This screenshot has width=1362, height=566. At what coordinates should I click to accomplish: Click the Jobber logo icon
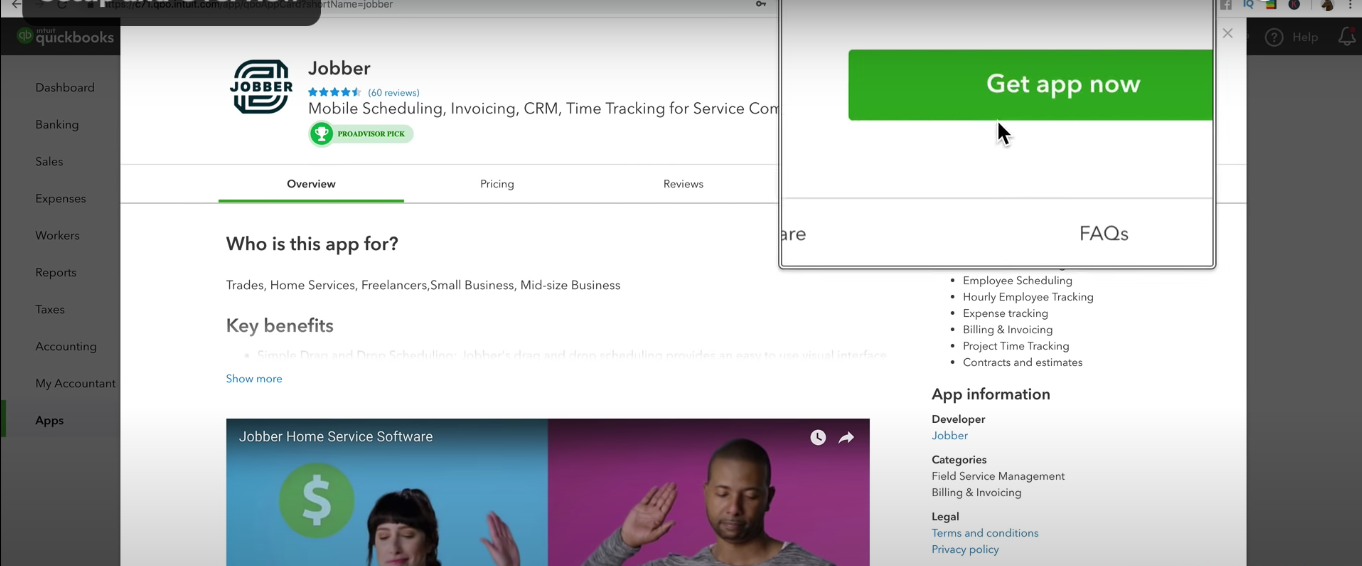point(261,87)
